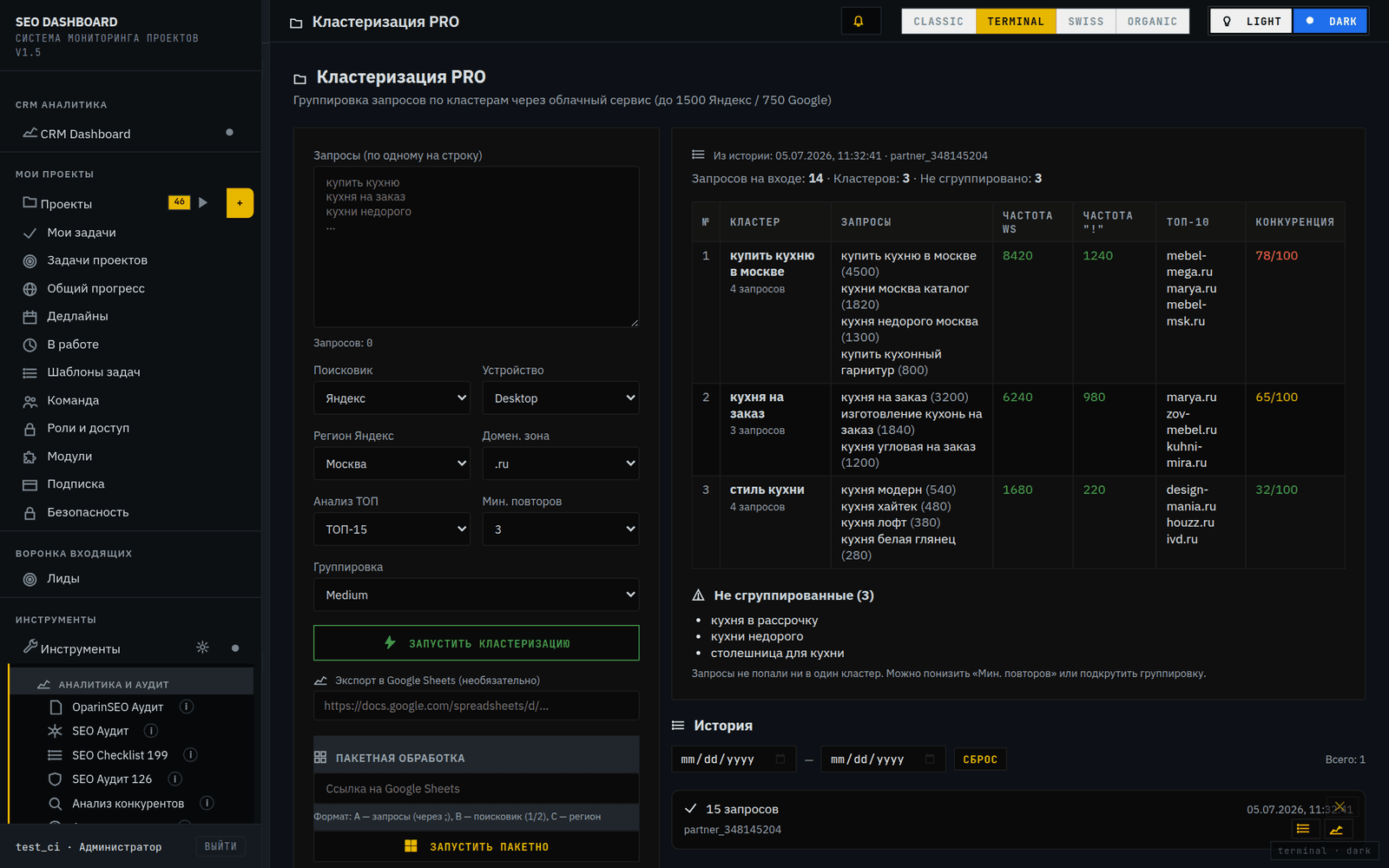
Task: Open the Поисковик dropdown showing Яндекс
Action: coord(392,398)
